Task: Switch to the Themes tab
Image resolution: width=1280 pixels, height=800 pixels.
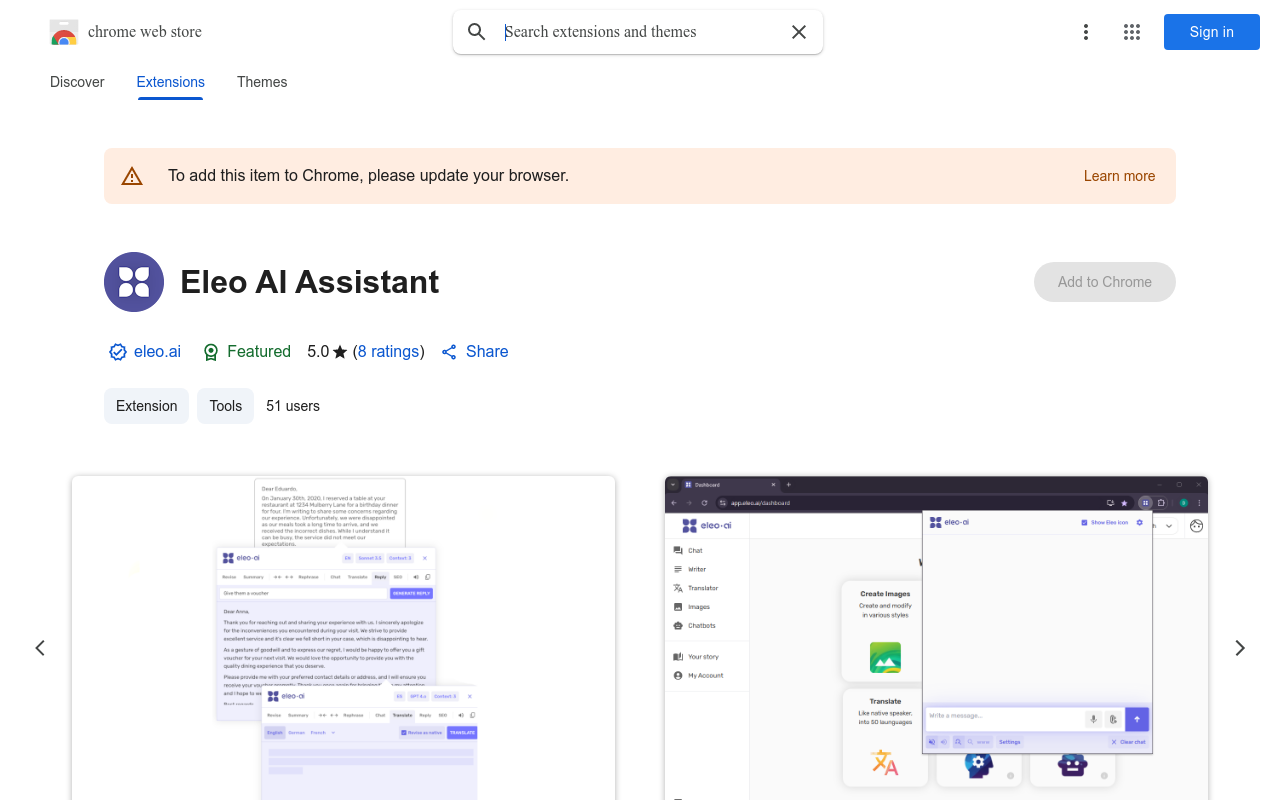Action: click(262, 82)
